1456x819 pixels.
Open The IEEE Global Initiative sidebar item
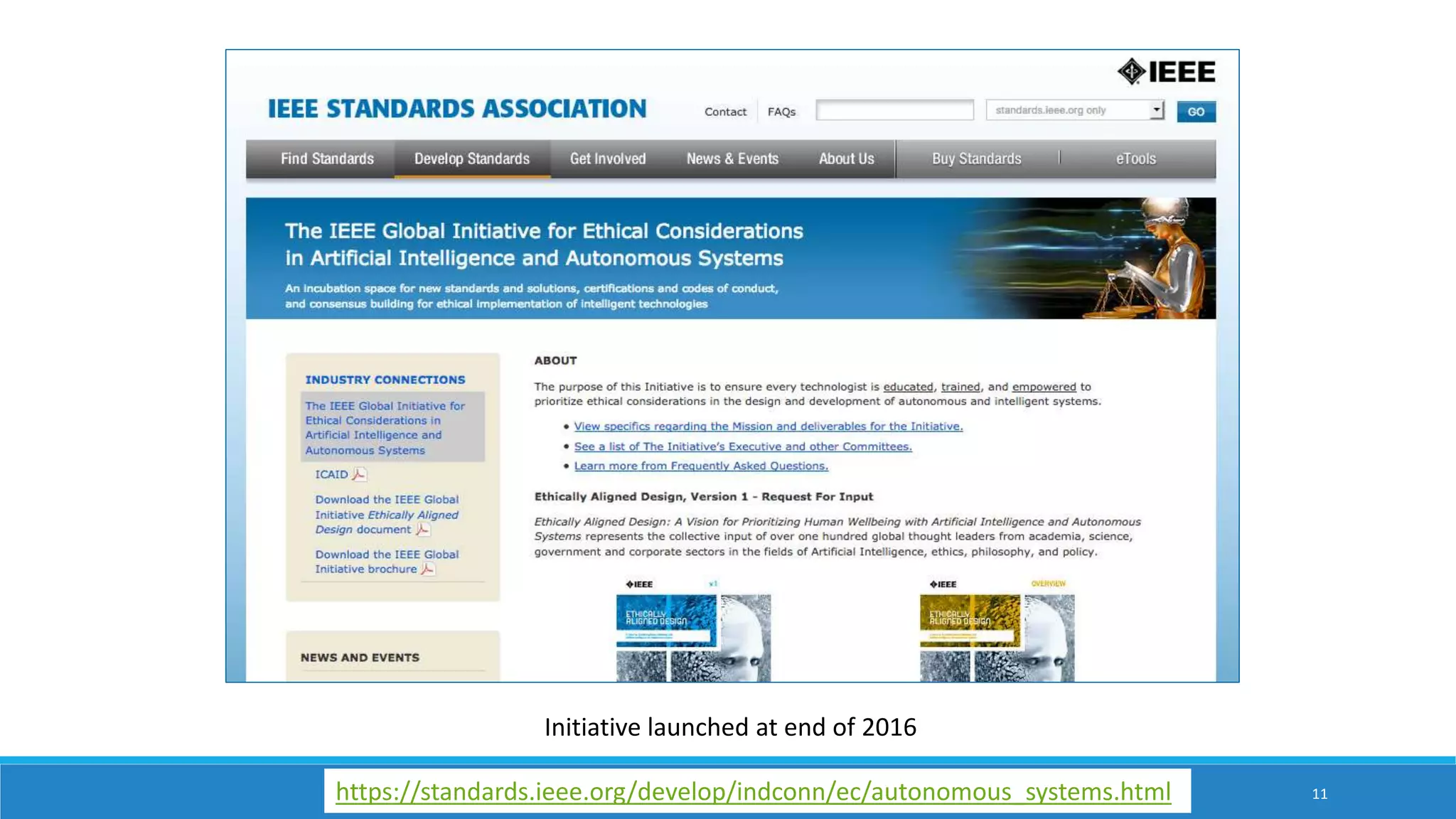tap(392, 428)
